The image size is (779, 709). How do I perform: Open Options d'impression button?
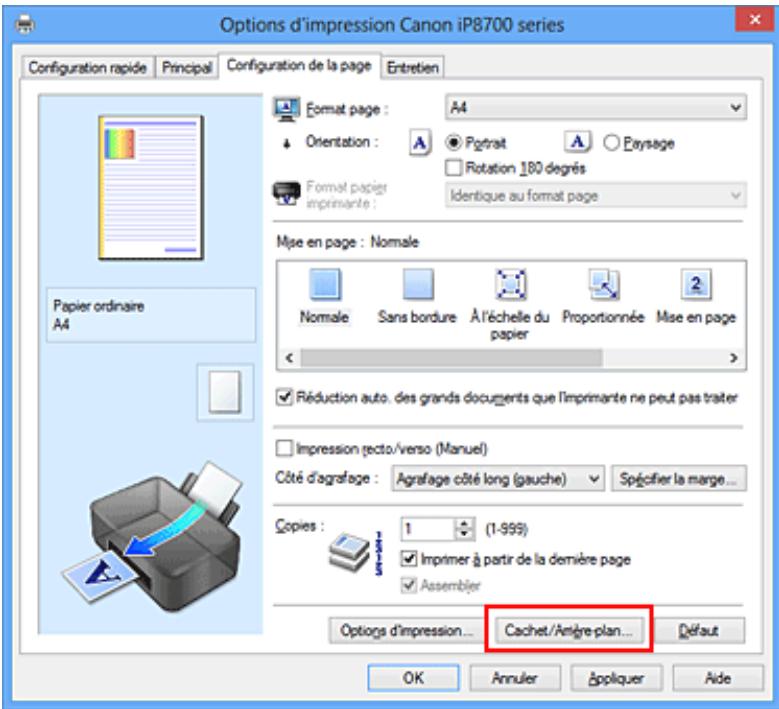click(406, 630)
